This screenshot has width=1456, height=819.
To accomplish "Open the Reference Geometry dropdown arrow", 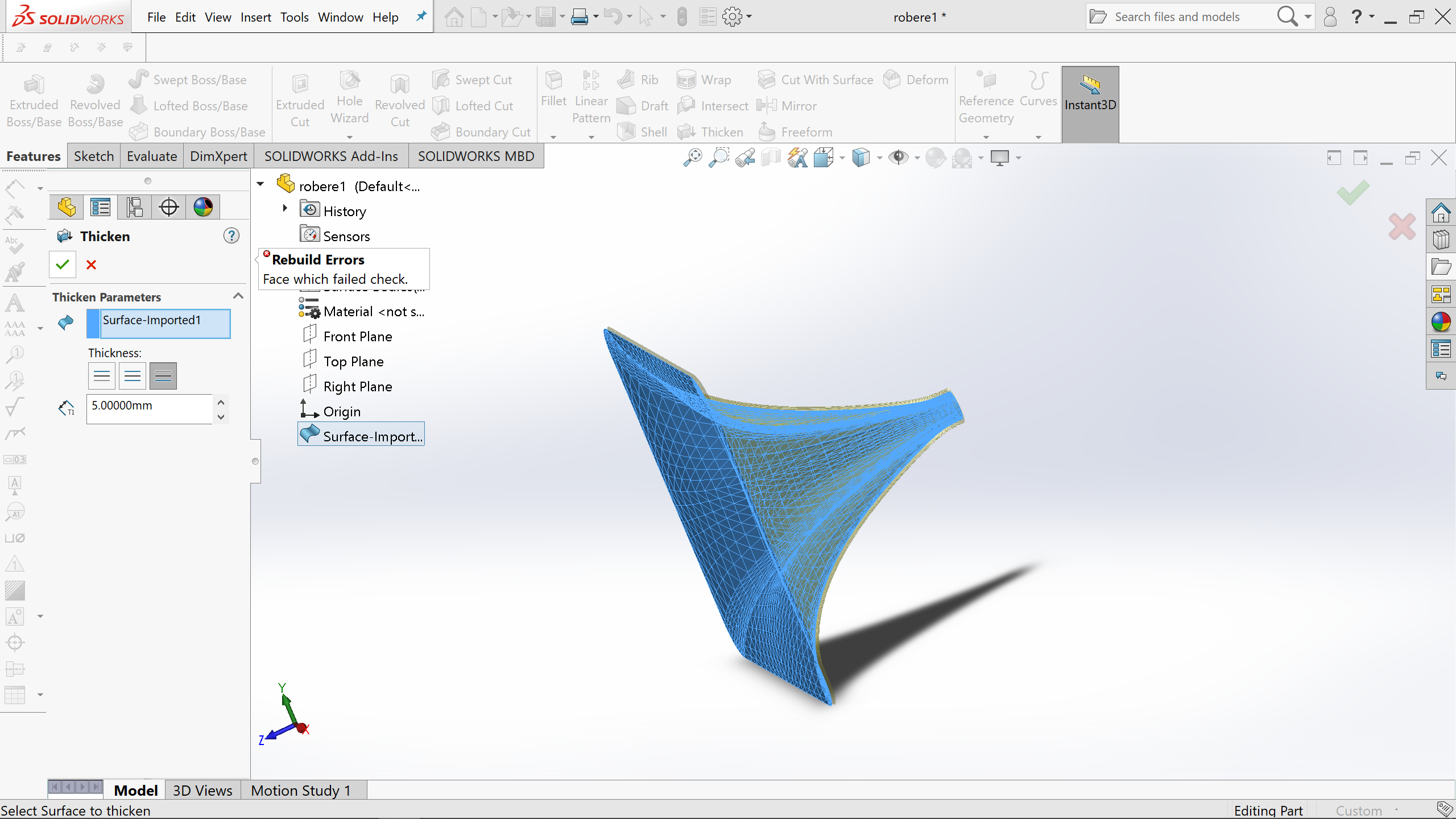I will click(986, 137).
